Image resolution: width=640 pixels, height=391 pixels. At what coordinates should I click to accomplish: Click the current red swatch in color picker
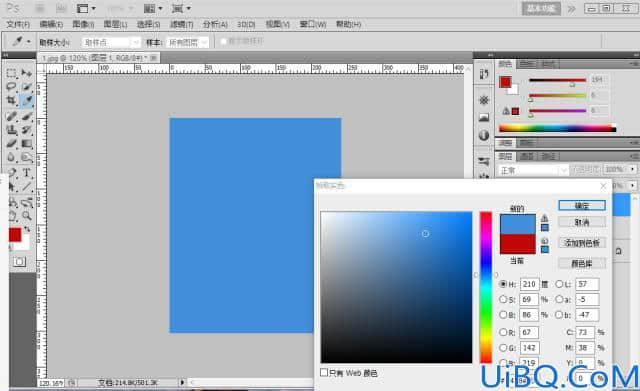tap(518, 244)
